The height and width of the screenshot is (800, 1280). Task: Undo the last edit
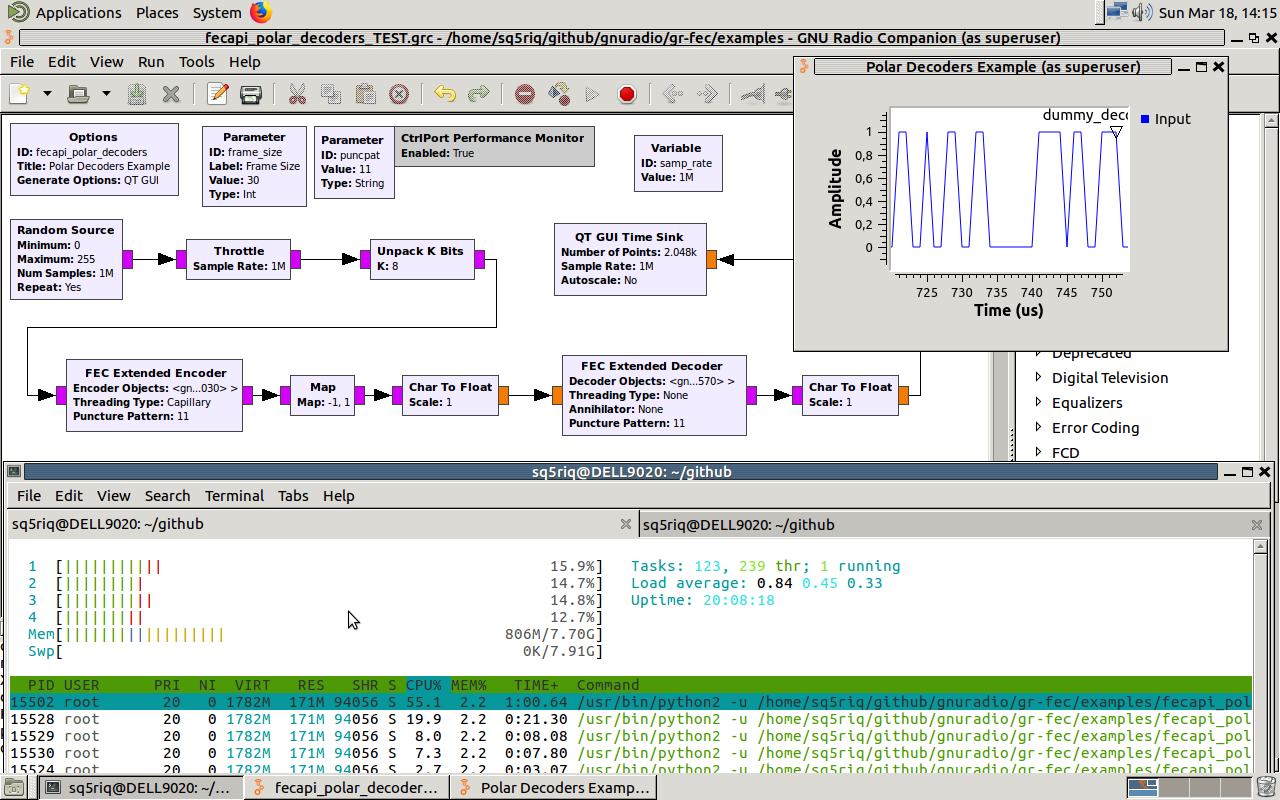[x=445, y=94]
